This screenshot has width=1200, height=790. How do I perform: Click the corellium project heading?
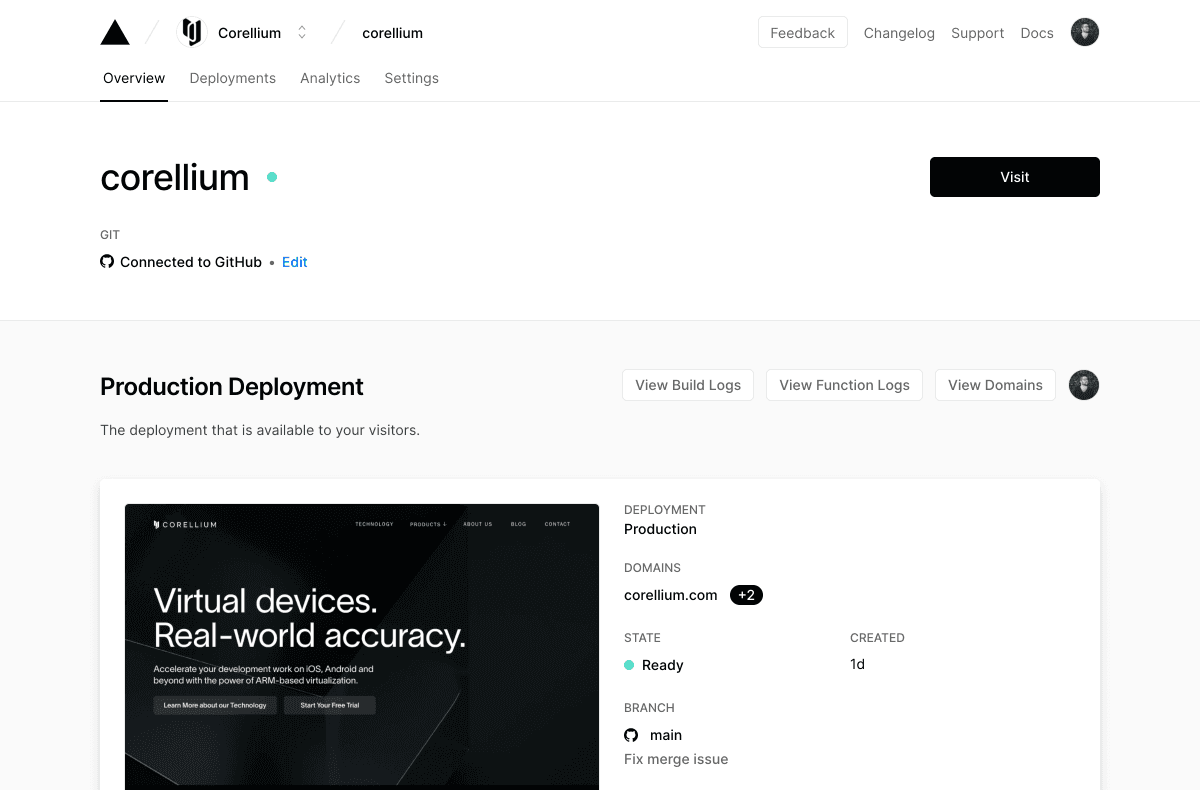(175, 177)
